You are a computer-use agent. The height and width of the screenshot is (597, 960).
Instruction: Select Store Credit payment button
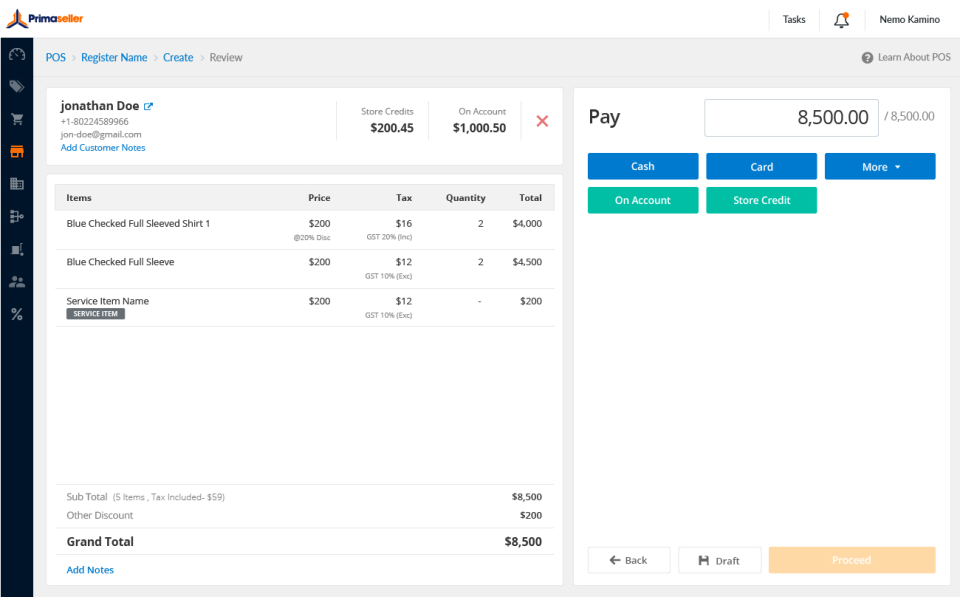pos(761,201)
